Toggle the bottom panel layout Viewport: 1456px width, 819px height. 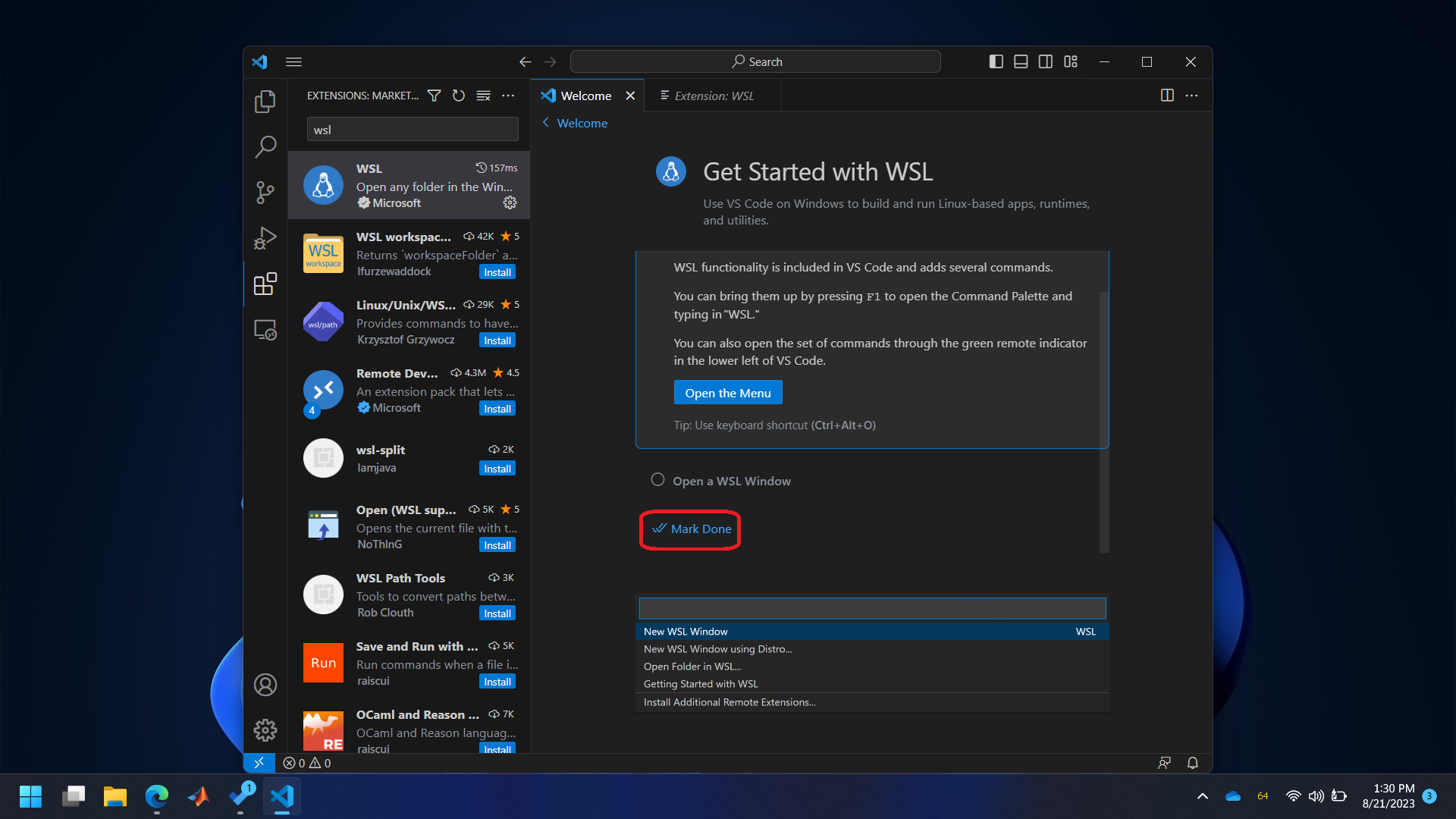coord(1021,61)
